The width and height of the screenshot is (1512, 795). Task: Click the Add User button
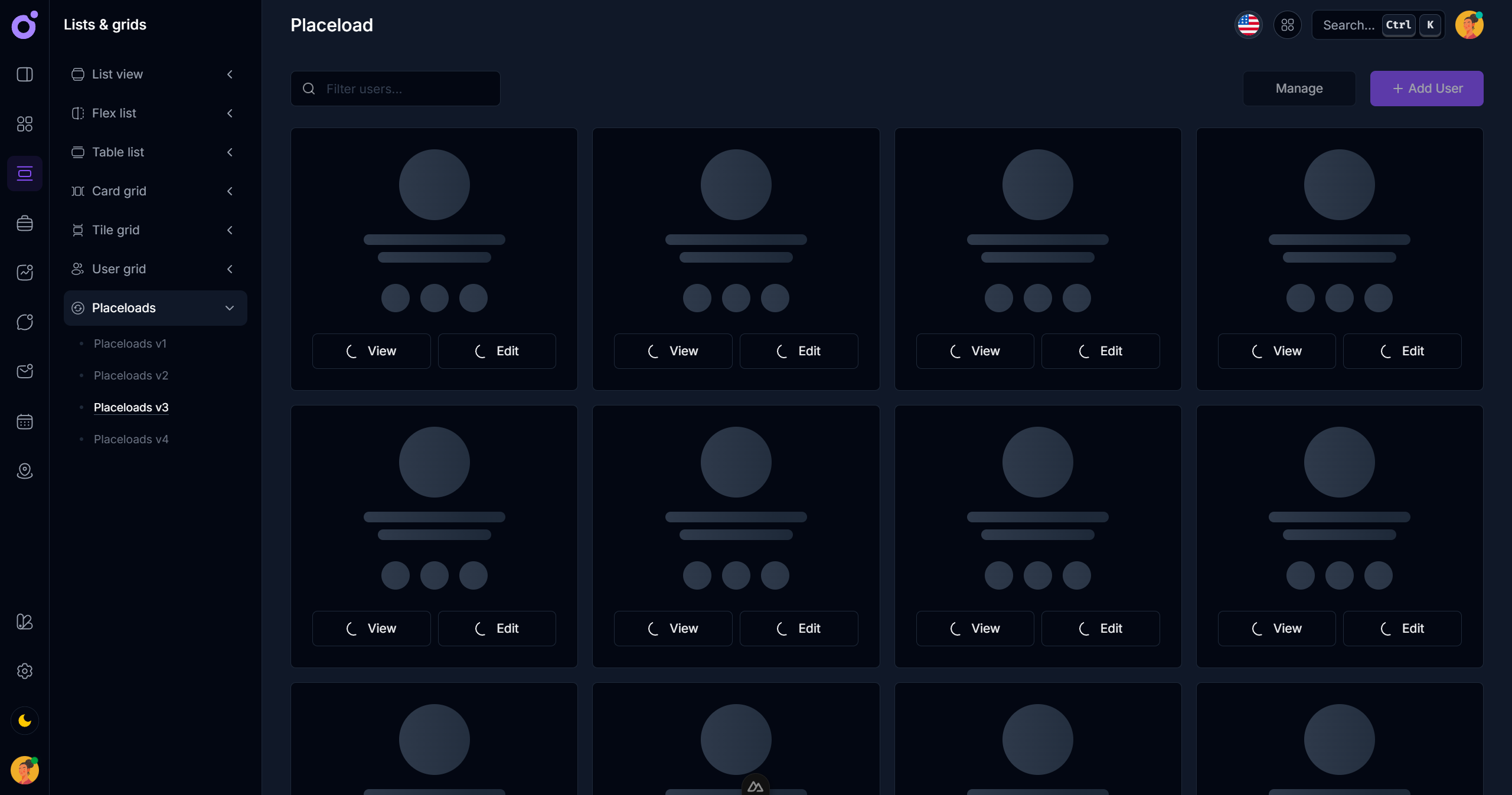pyautogui.click(x=1426, y=89)
